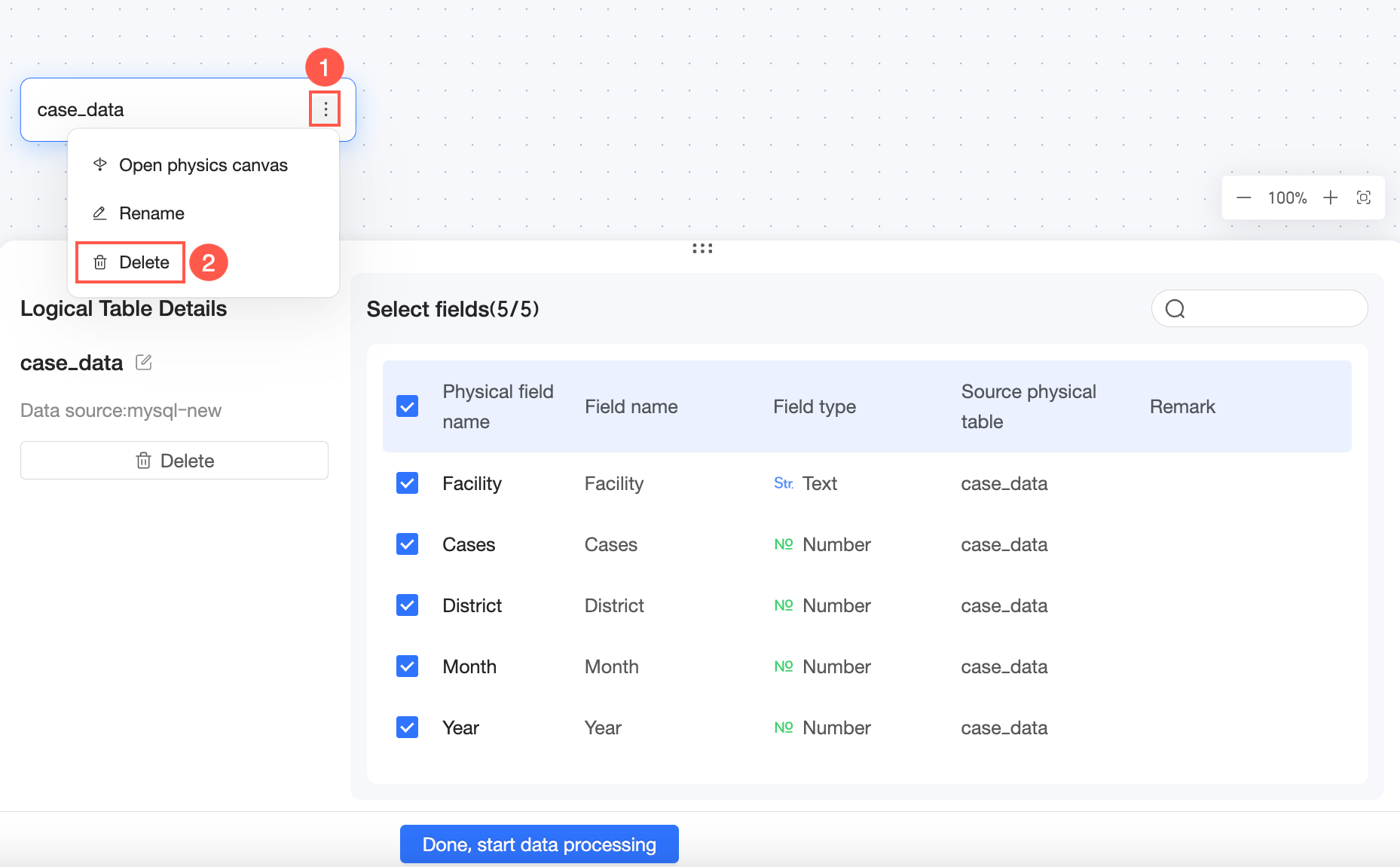The width and height of the screenshot is (1400, 867).
Task: Toggle the select-all fields header checkbox
Action: 408,406
